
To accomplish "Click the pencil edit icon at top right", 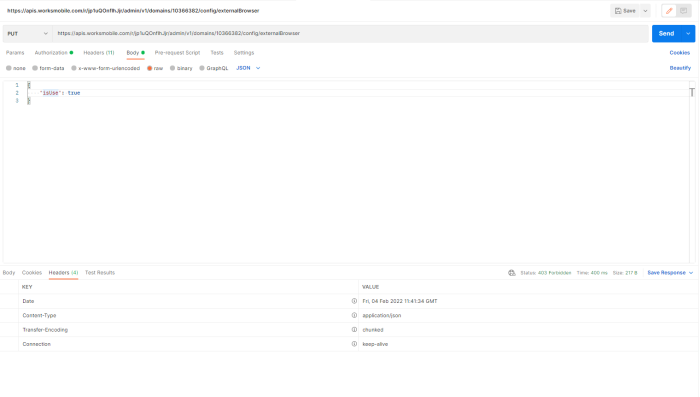I will pos(669,11).
